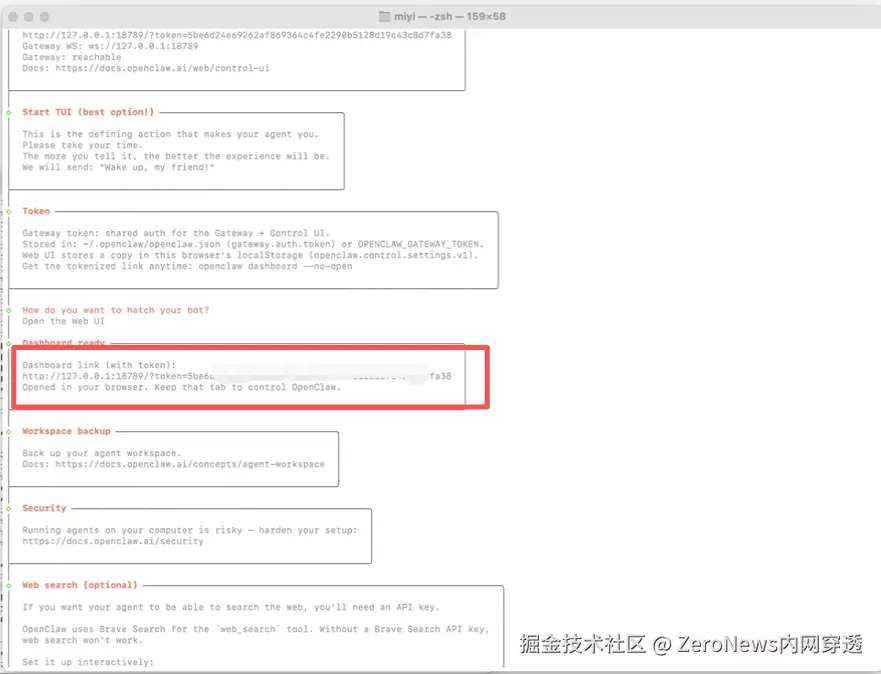Open the docs.openclaw.ai/concepts/agent-workspace link
The image size is (881, 674).
click(190, 464)
